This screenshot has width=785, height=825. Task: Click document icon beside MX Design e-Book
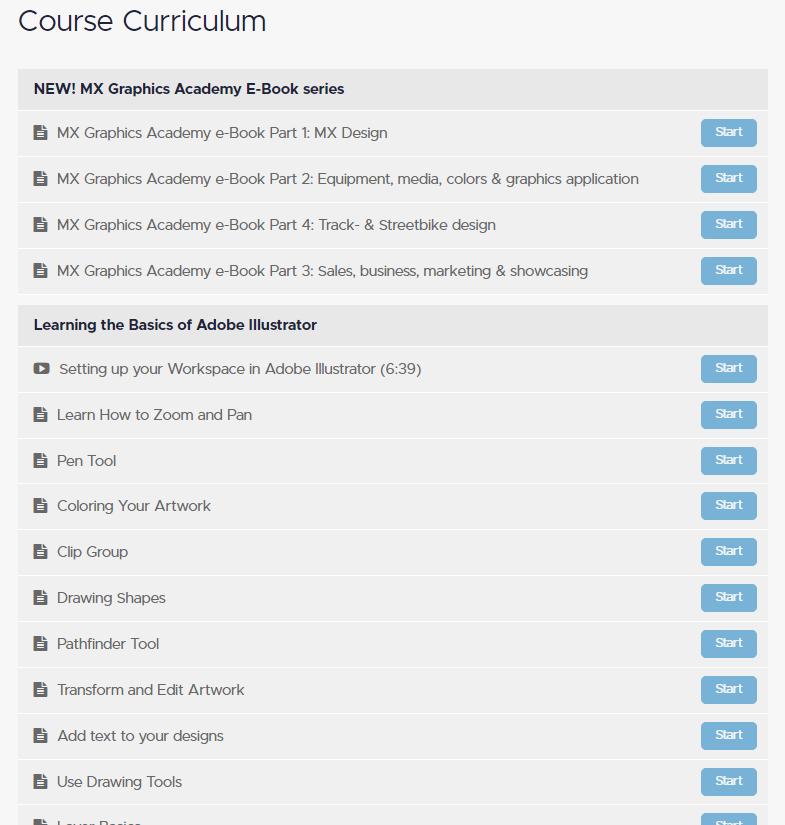coord(41,133)
